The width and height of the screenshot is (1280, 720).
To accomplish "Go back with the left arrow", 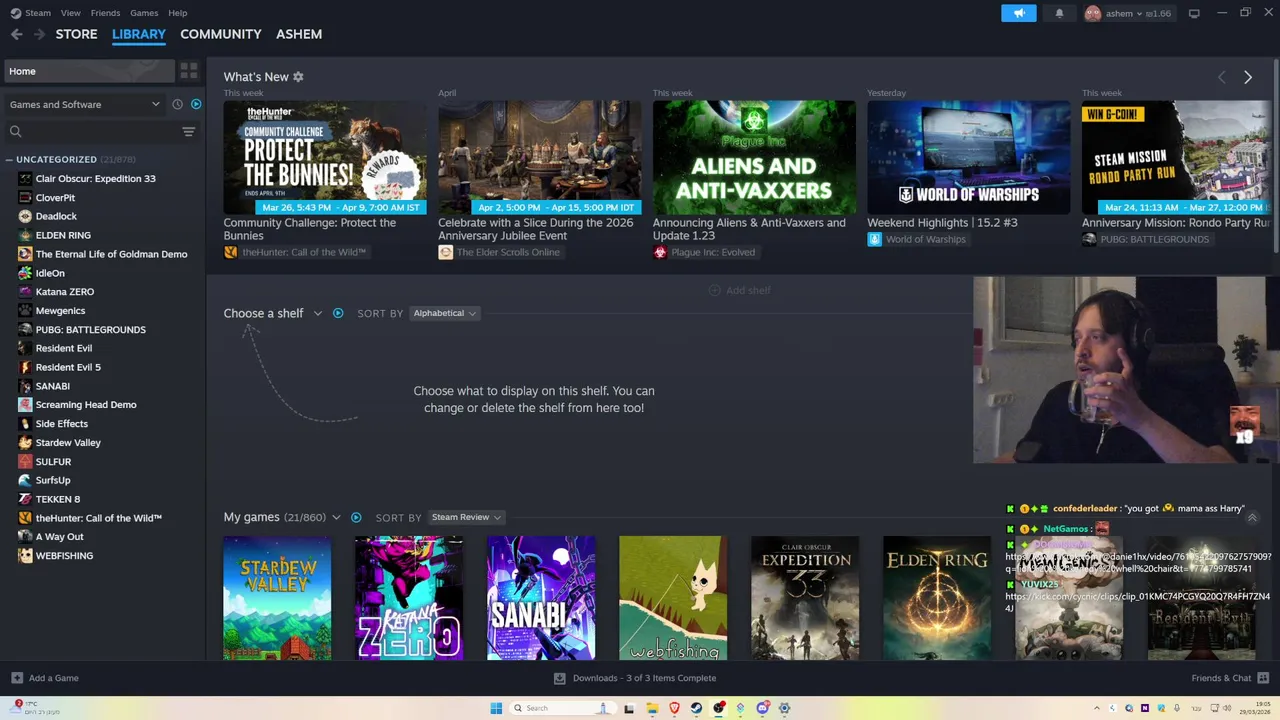I will click(16, 34).
